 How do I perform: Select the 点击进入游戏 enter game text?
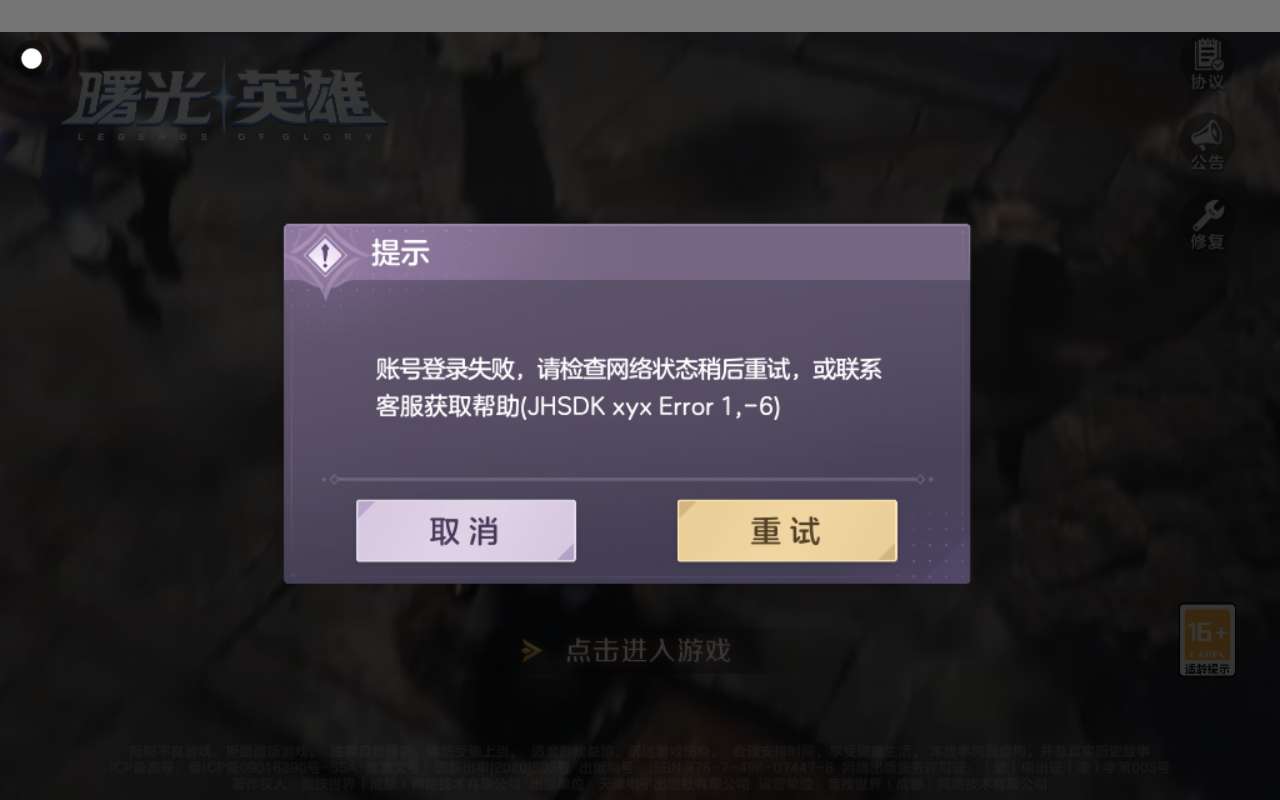coord(648,651)
